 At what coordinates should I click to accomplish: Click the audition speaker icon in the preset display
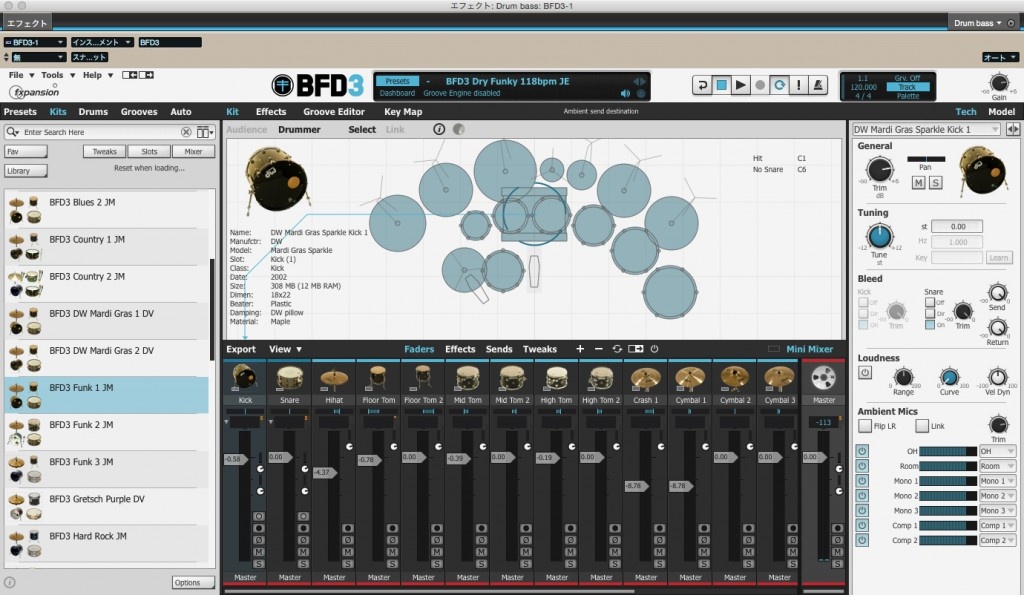[x=625, y=93]
